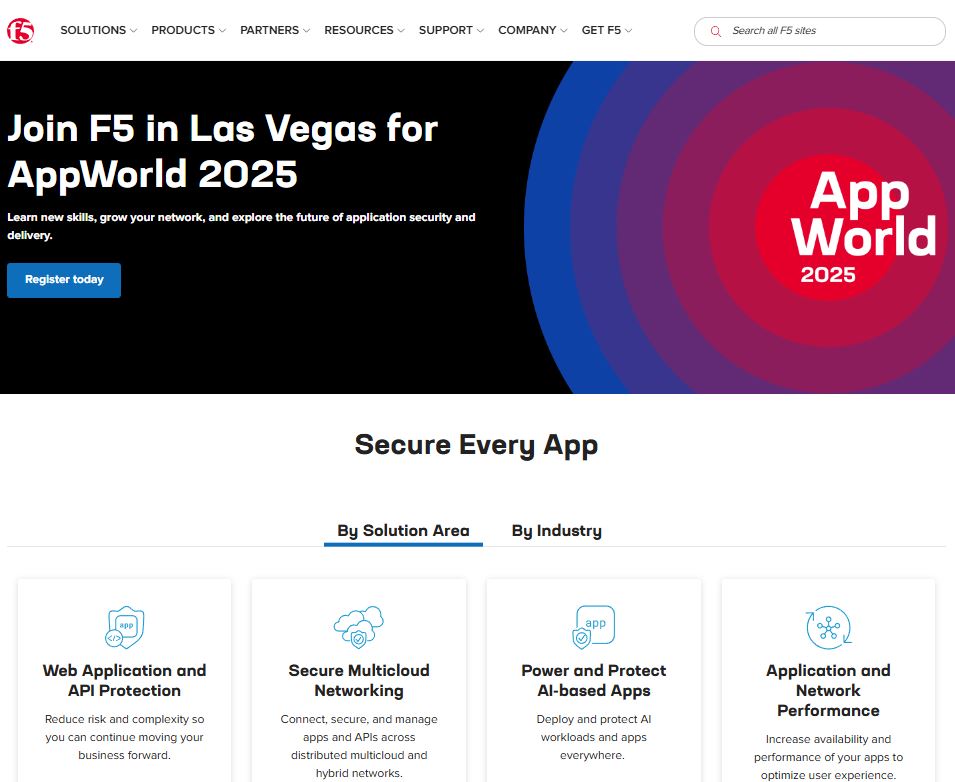Focus the Search all F5 sites field
Screen dimensions: 955x782
(820, 31)
